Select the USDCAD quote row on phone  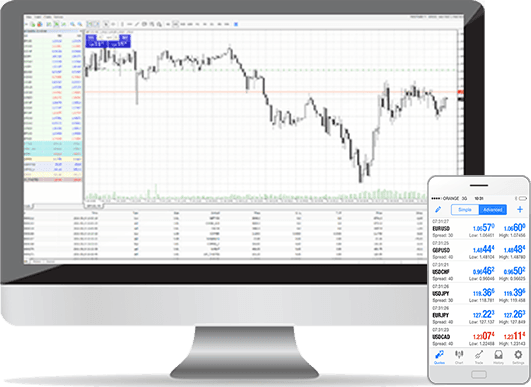pos(479,337)
